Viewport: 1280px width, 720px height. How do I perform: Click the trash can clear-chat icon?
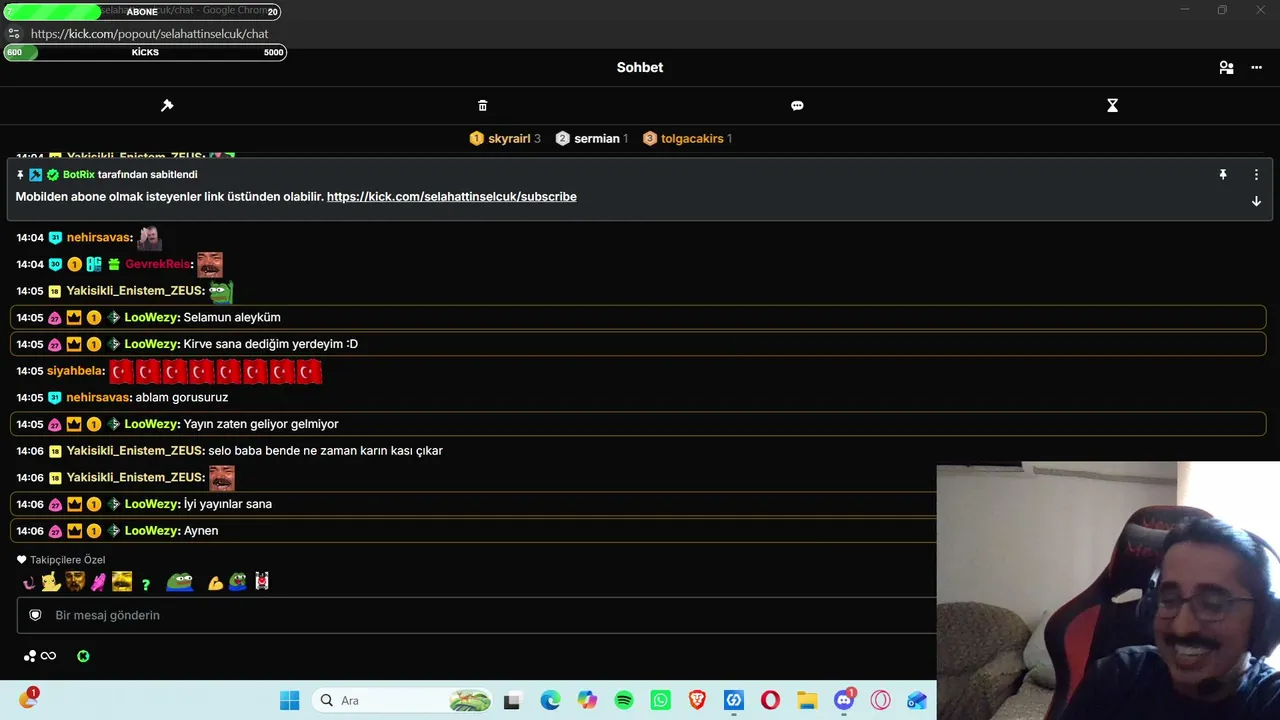[x=483, y=105]
